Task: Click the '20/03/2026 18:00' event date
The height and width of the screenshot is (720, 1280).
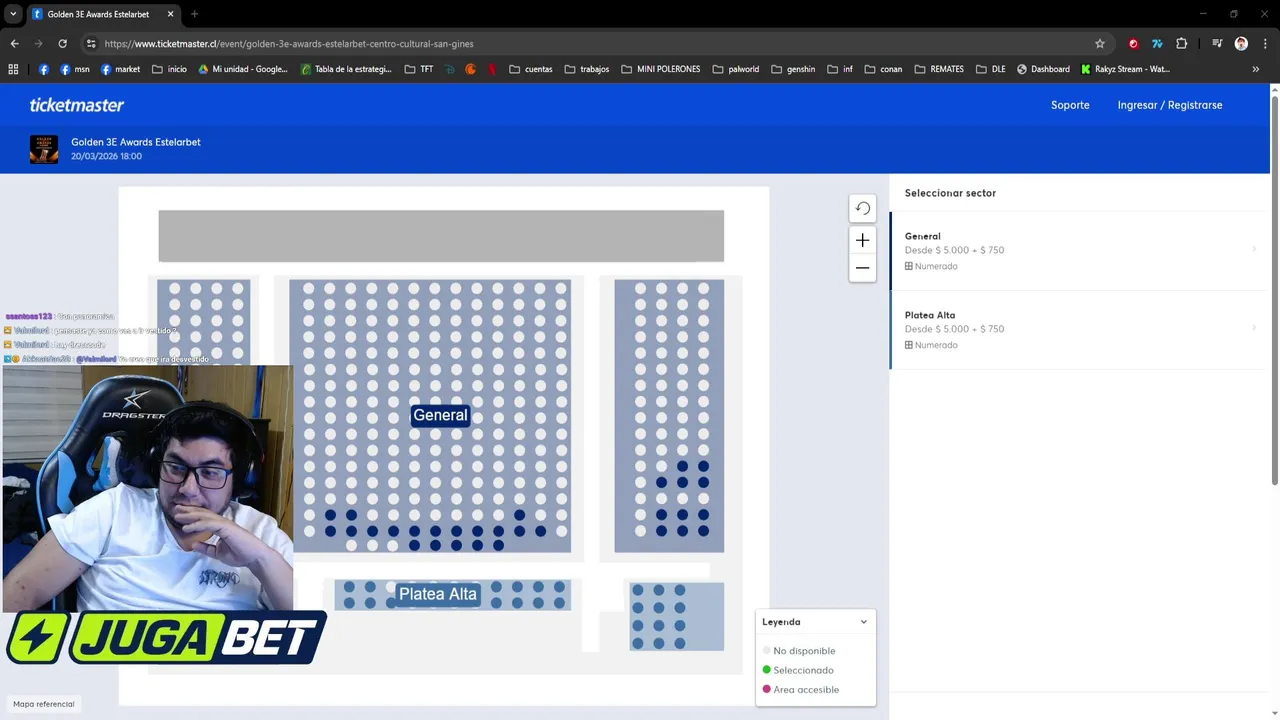Action: coord(106,157)
